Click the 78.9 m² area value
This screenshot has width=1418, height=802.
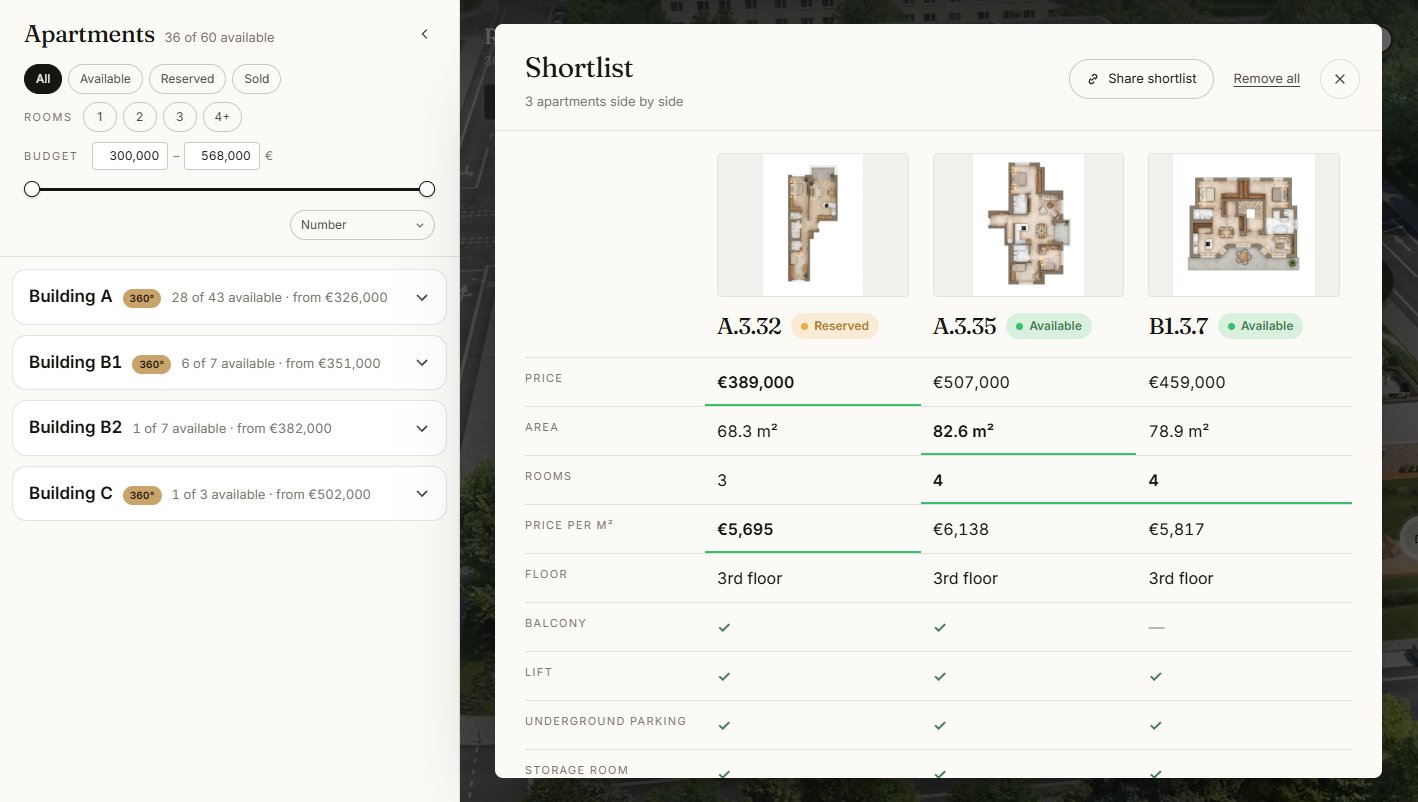1179,432
